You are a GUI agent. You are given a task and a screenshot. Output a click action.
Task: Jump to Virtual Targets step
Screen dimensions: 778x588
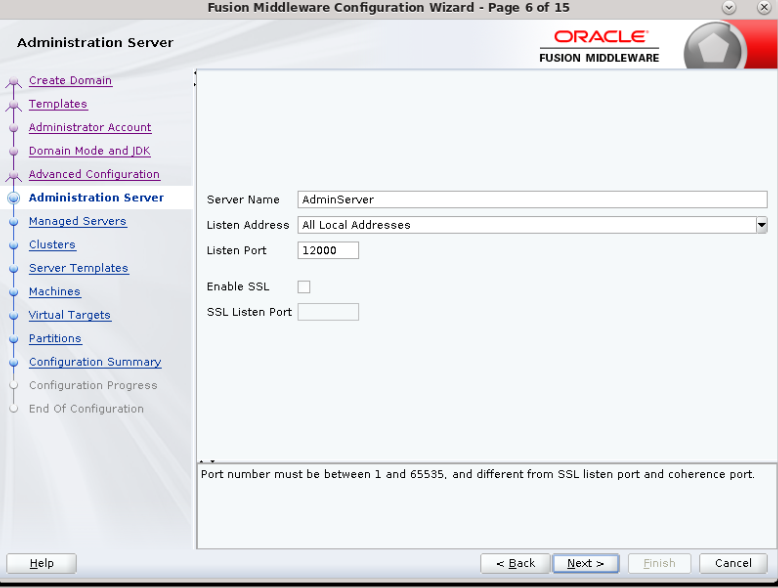(x=69, y=315)
